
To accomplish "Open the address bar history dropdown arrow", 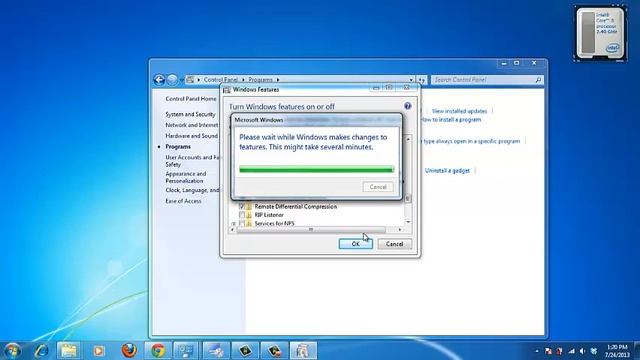I will click(x=411, y=80).
